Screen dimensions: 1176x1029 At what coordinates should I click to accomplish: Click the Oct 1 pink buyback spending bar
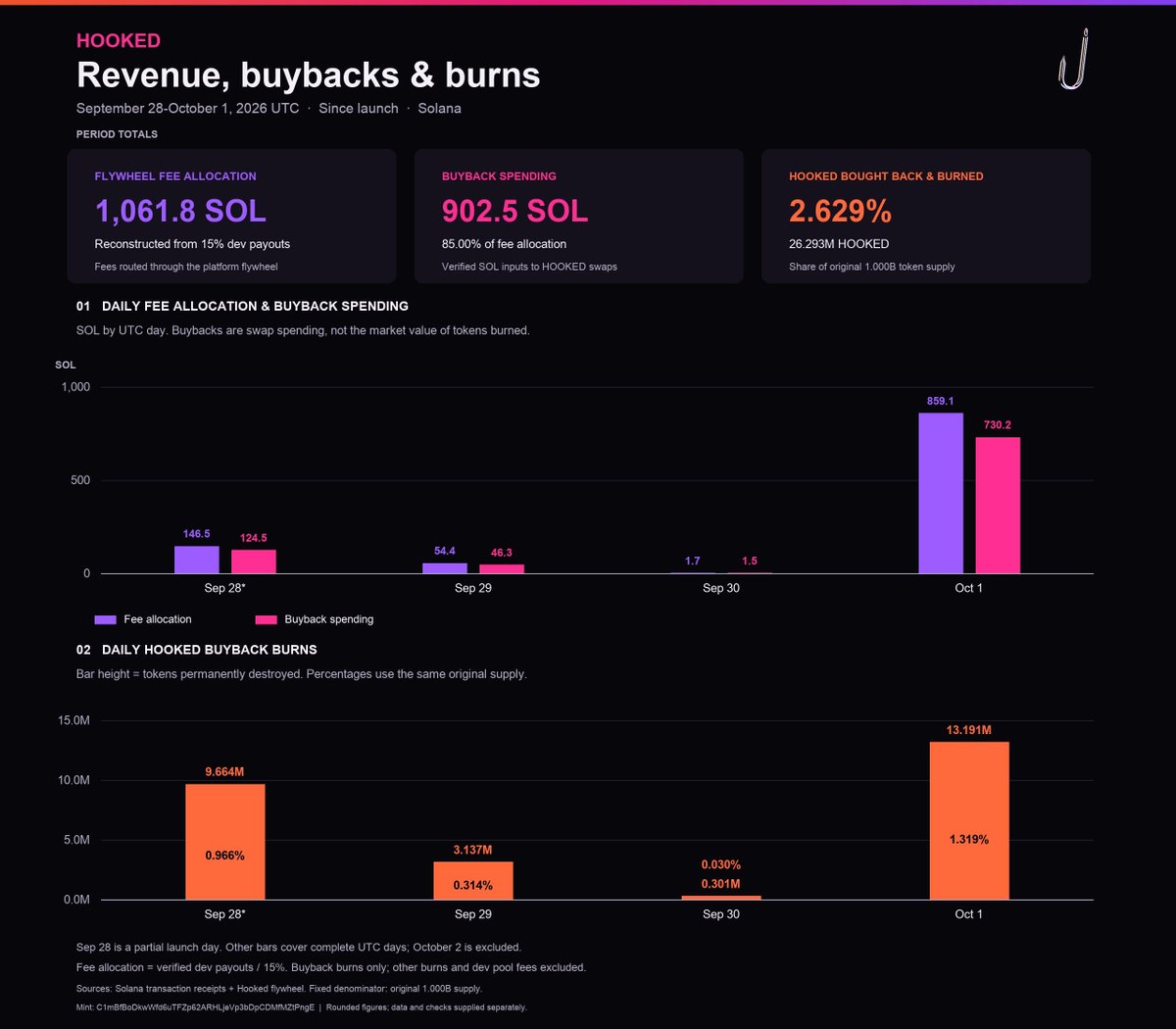pyautogui.click(x=998, y=506)
